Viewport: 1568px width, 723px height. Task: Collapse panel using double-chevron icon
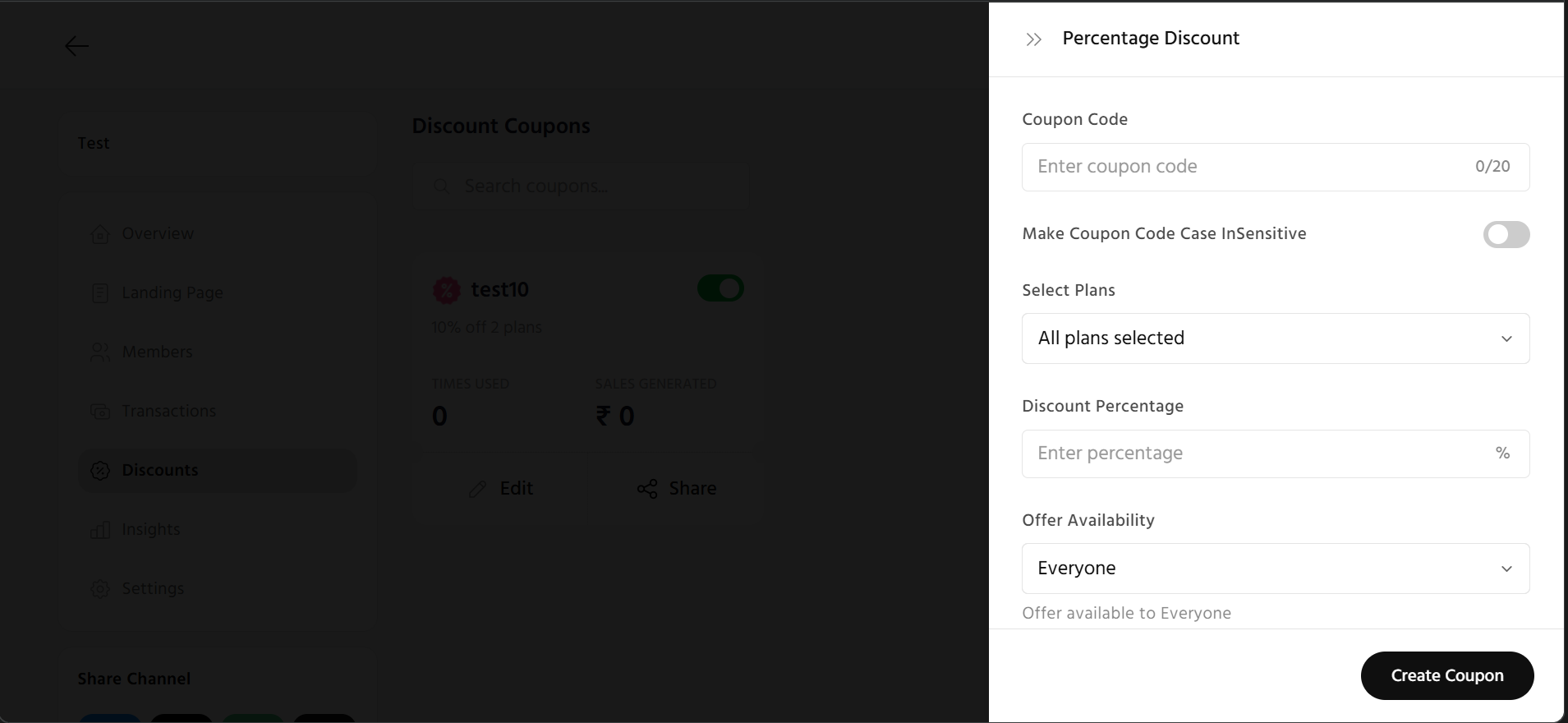tap(1033, 39)
